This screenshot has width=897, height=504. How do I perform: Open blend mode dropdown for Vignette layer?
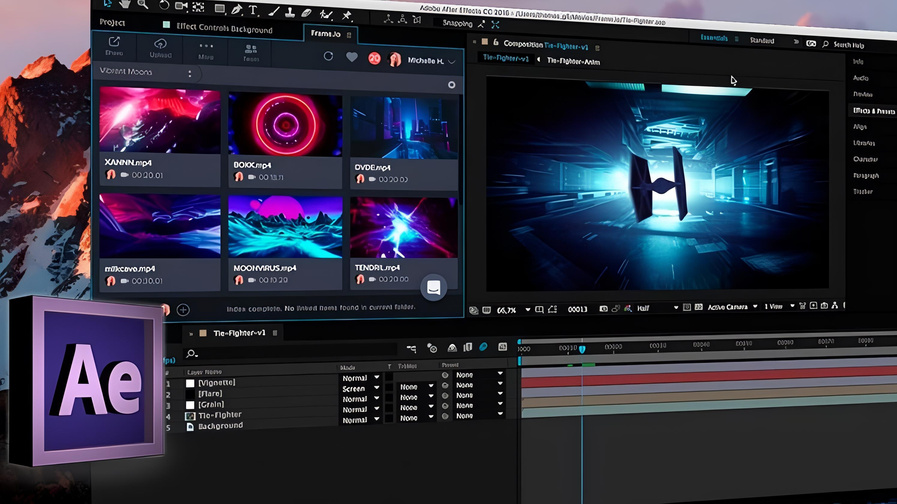[x=361, y=378]
